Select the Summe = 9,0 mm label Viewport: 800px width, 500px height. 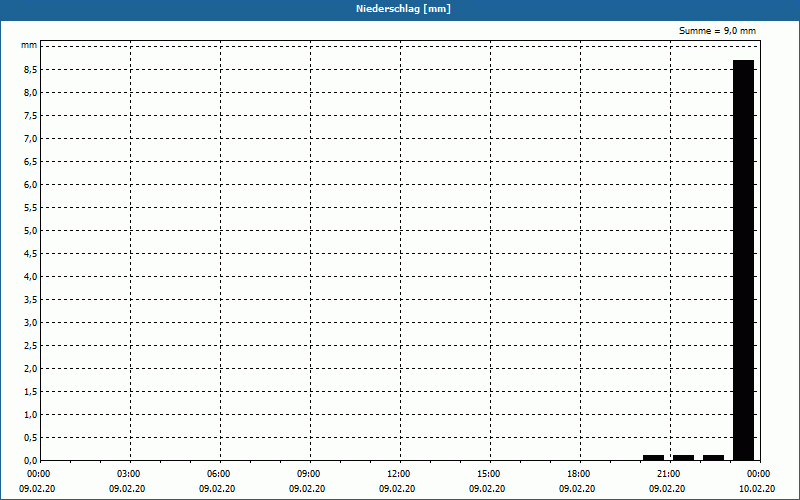click(717, 31)
